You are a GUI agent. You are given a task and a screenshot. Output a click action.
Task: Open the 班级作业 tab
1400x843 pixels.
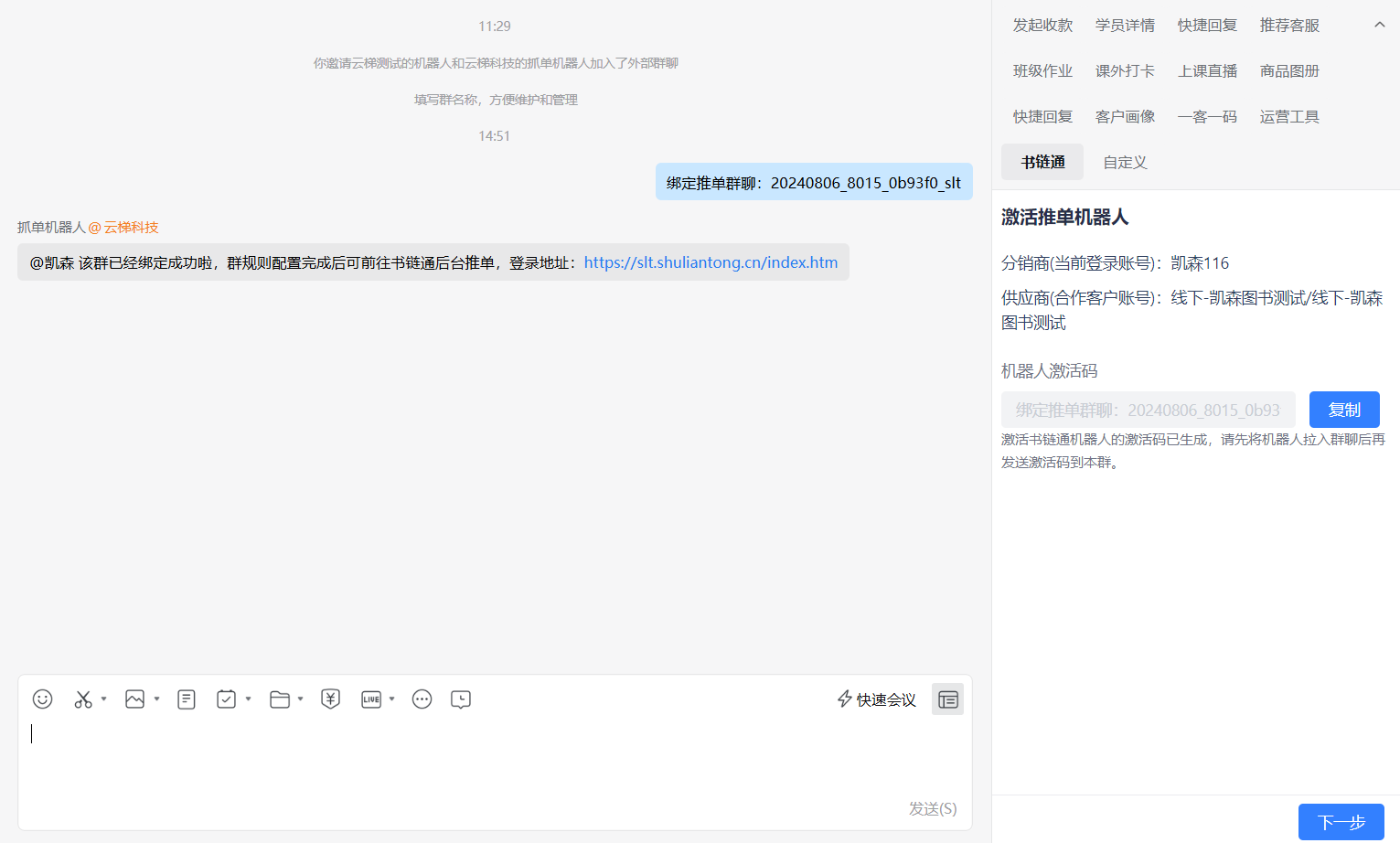[x=1042, y=70]
